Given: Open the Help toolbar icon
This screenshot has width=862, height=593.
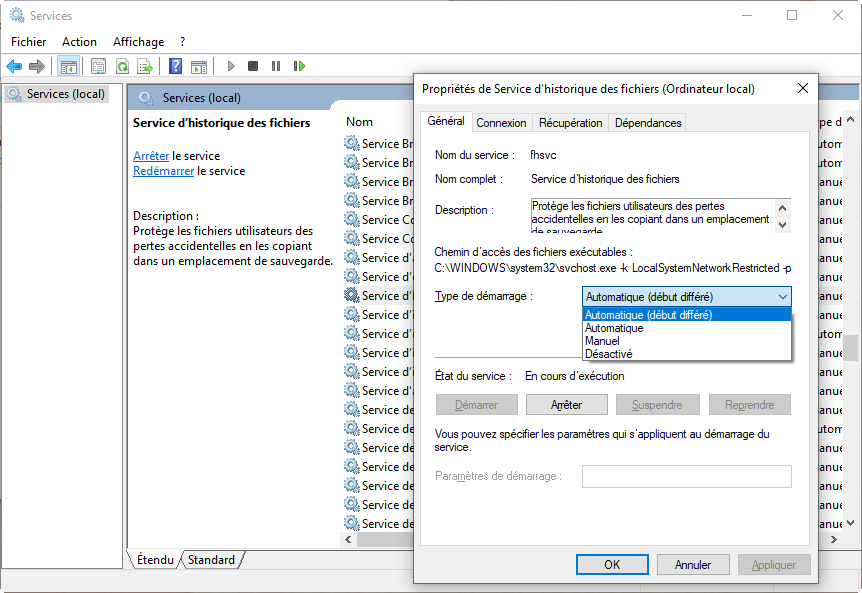Looking at the screenshot, I should (175, 66).
